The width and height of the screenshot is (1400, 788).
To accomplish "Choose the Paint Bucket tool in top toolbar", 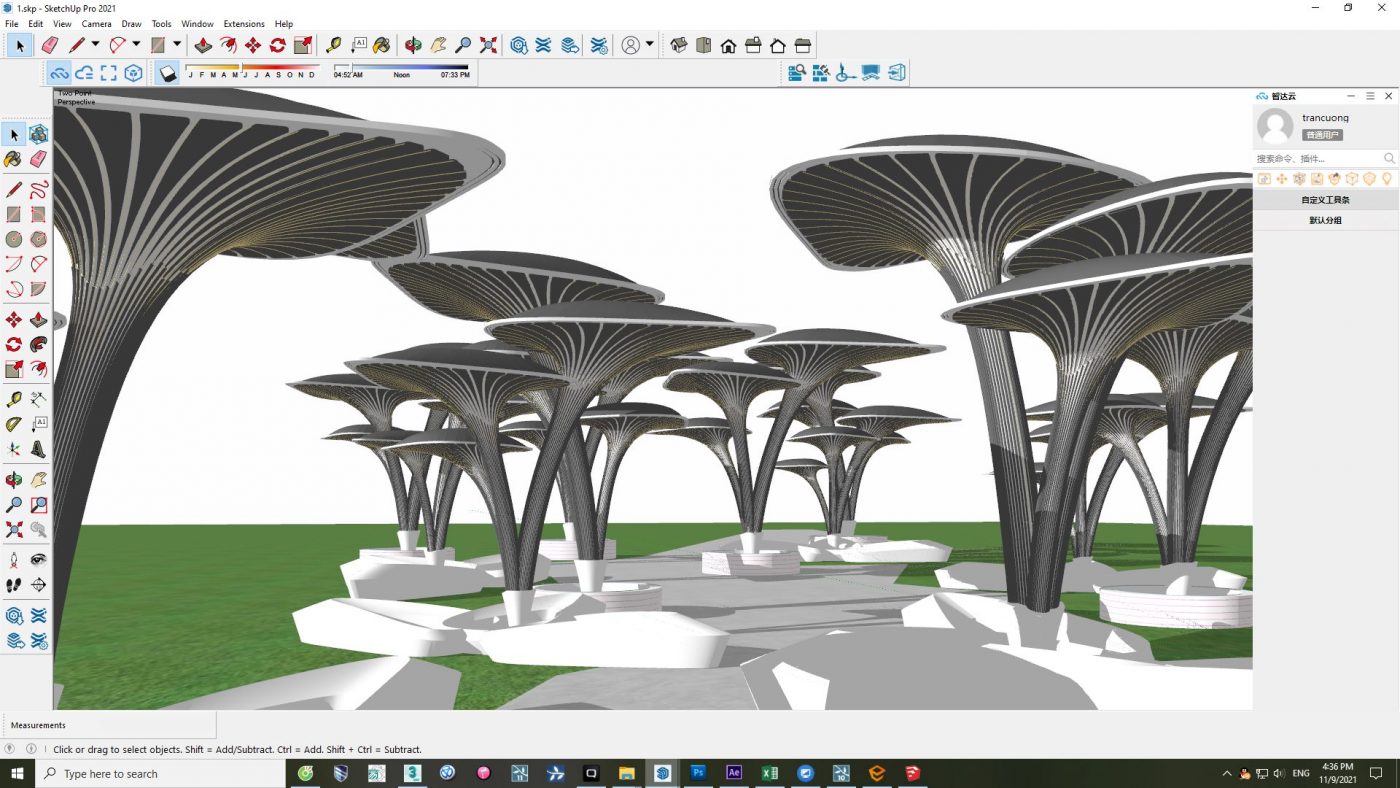I will (x=381, y=45).
